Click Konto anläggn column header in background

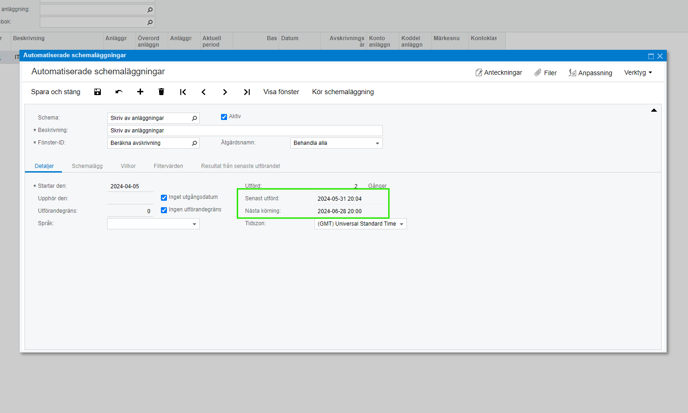[380, 41]
